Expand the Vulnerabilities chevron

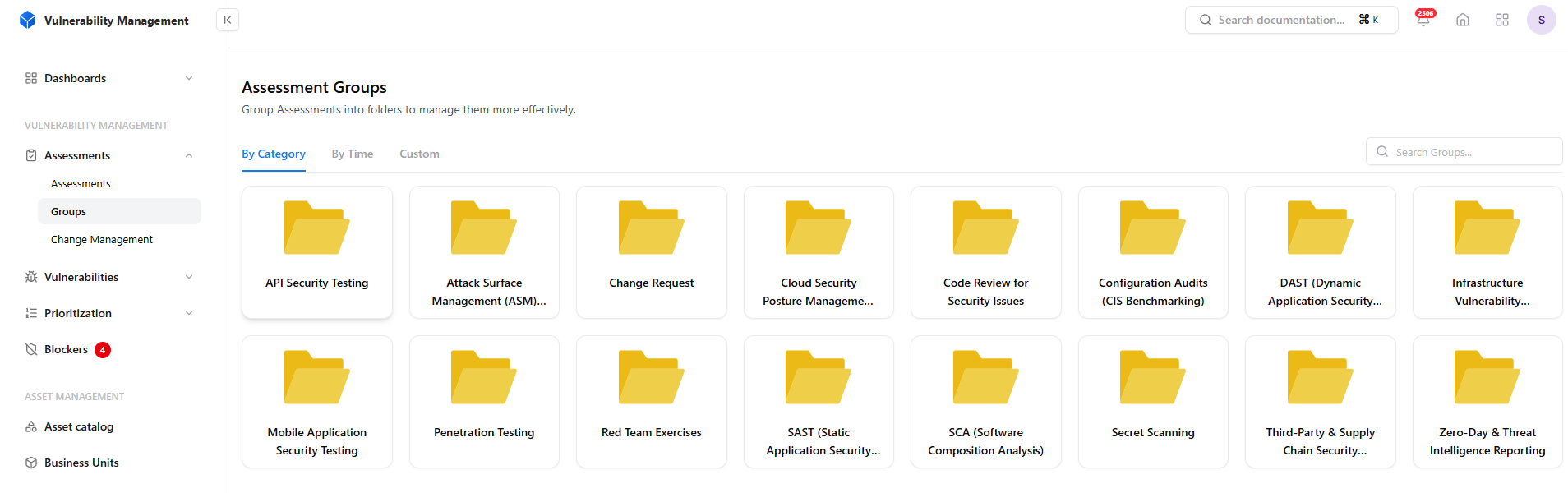pos(189,277)
